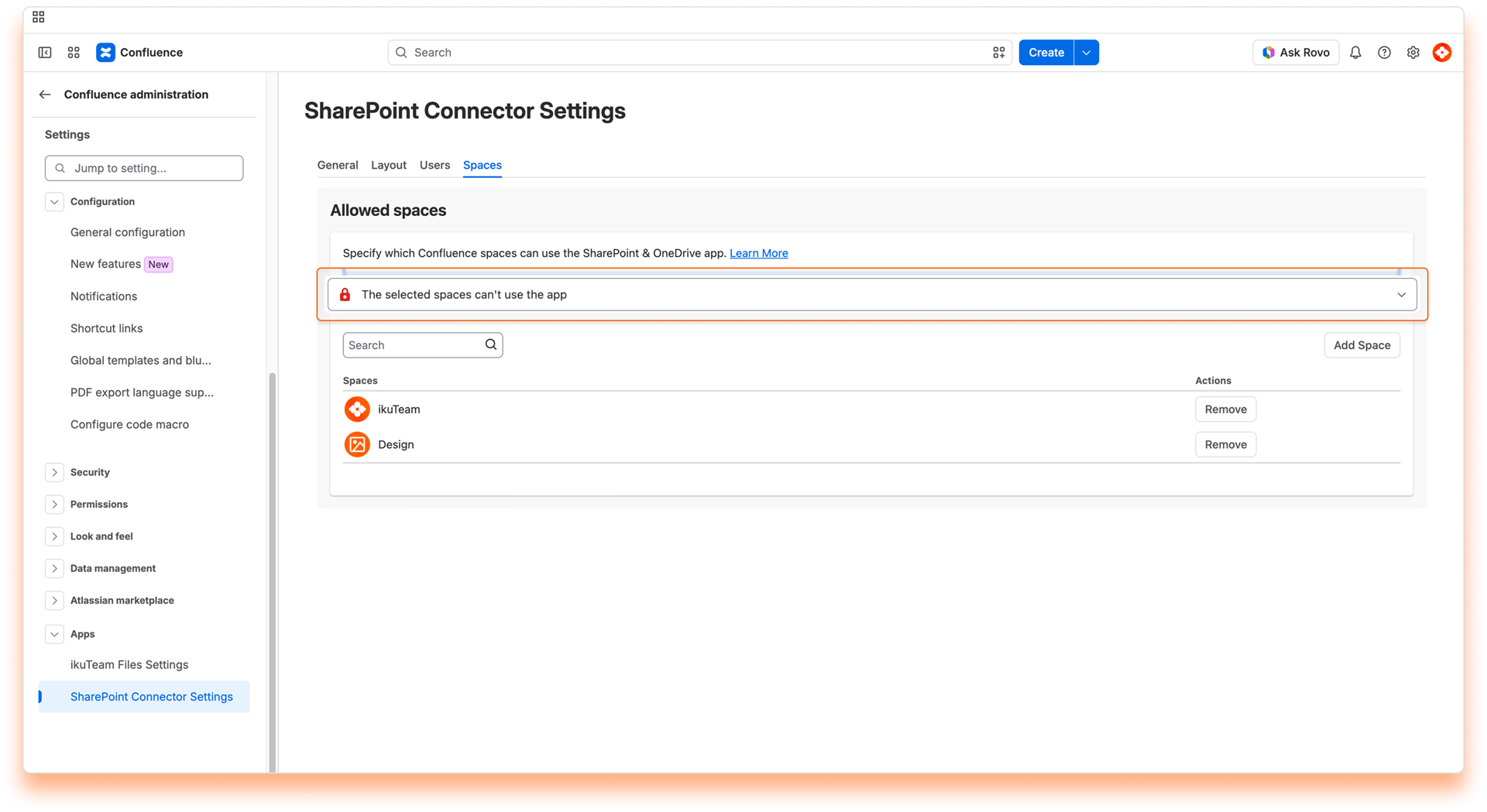Switch to the General tab
The width and height of the screenshot is (1487, 812).
click(338, 165)
